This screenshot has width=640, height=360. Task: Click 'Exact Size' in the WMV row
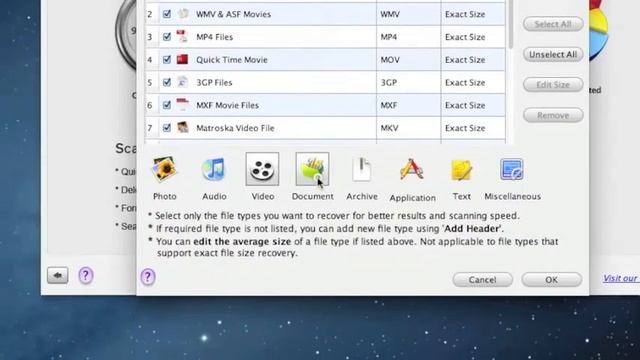(x=465, y=14)
